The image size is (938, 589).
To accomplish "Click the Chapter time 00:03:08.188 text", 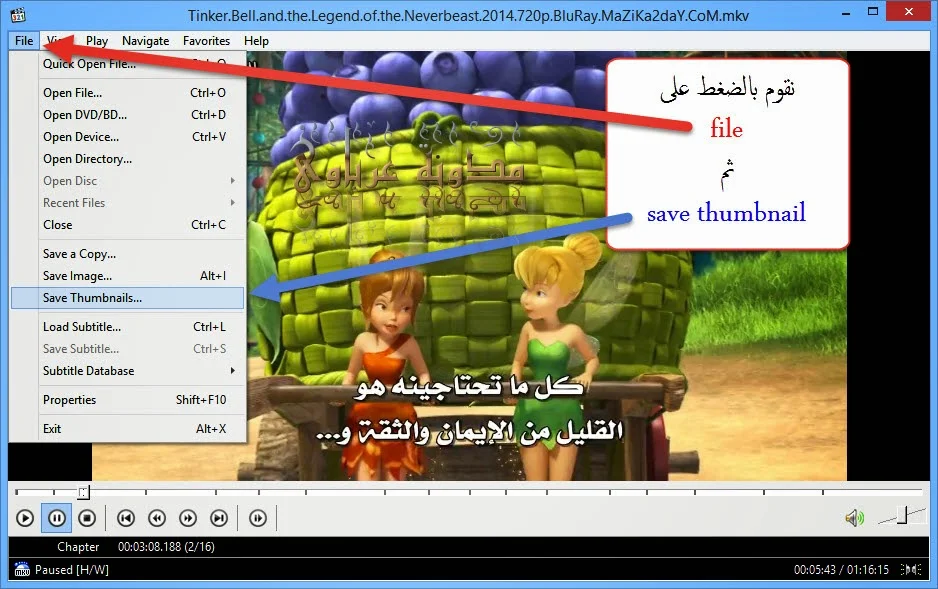I will pyautogui.click(x=166, y=547).
